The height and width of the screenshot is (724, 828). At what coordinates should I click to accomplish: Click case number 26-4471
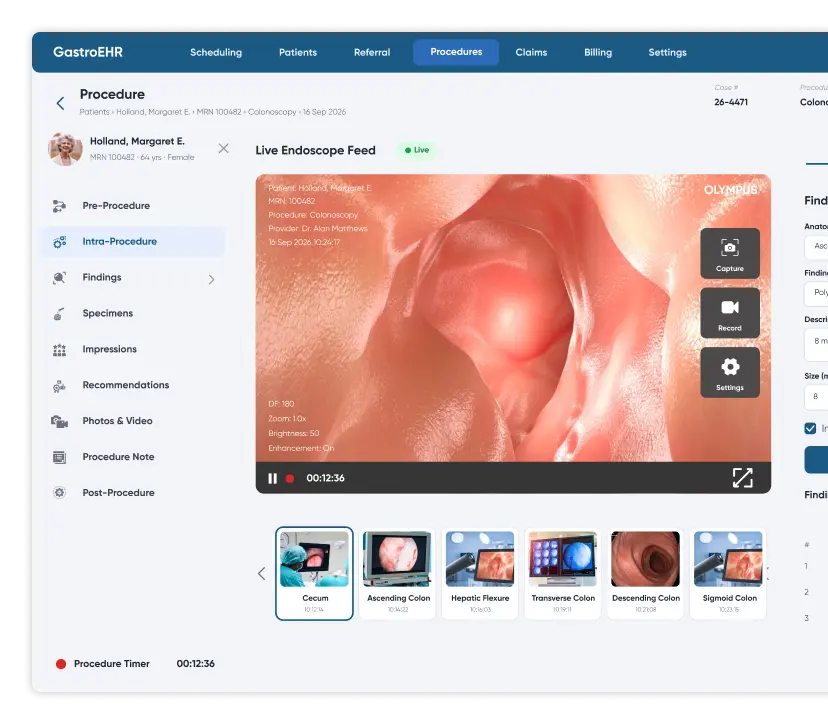731,102
